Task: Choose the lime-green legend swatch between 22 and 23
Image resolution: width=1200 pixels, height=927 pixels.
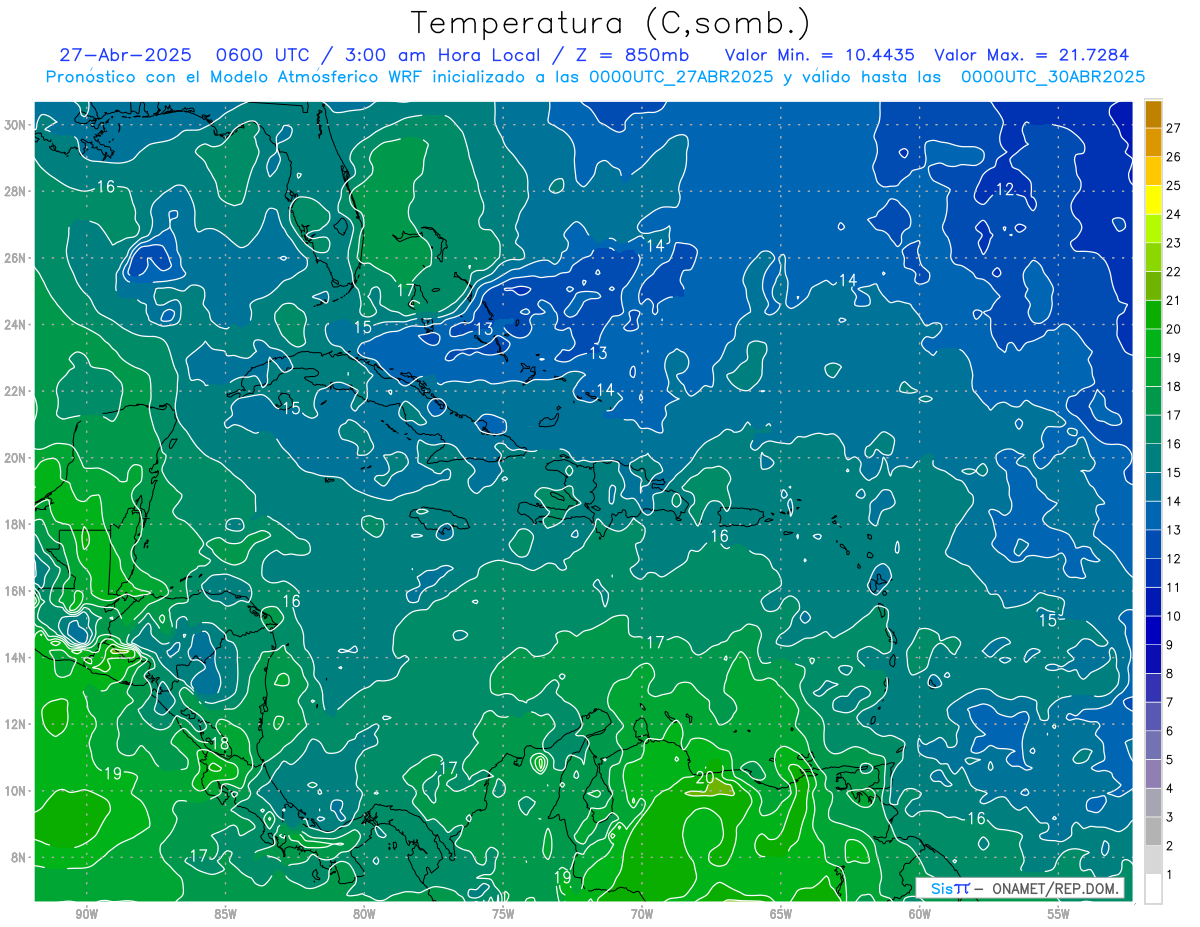Action: pyautogui.click(x=1153, y=258)
